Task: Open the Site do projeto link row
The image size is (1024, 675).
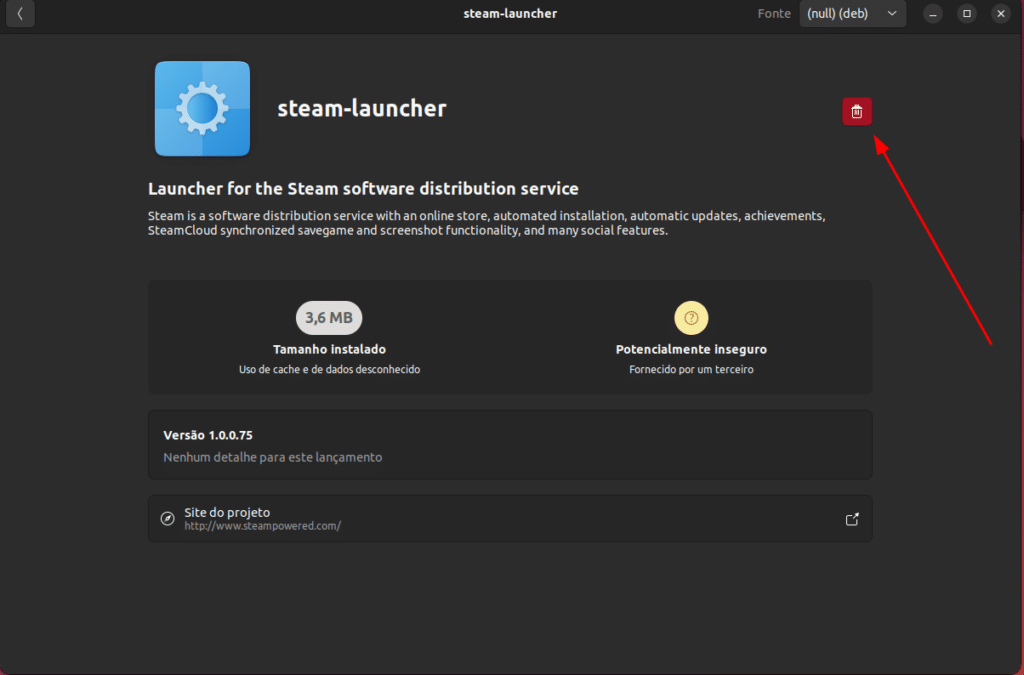Action: (x=510, y=519)
